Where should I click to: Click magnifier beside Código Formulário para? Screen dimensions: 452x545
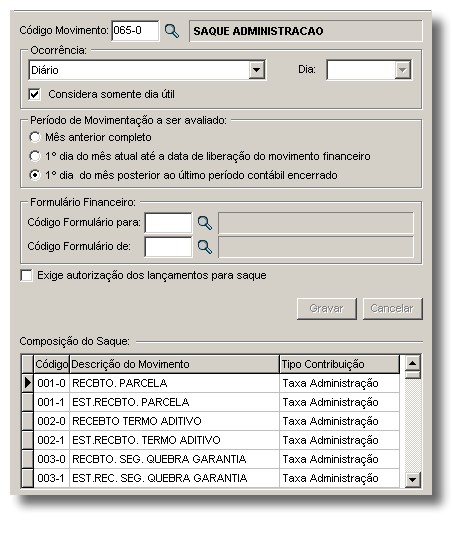point(204,223)
